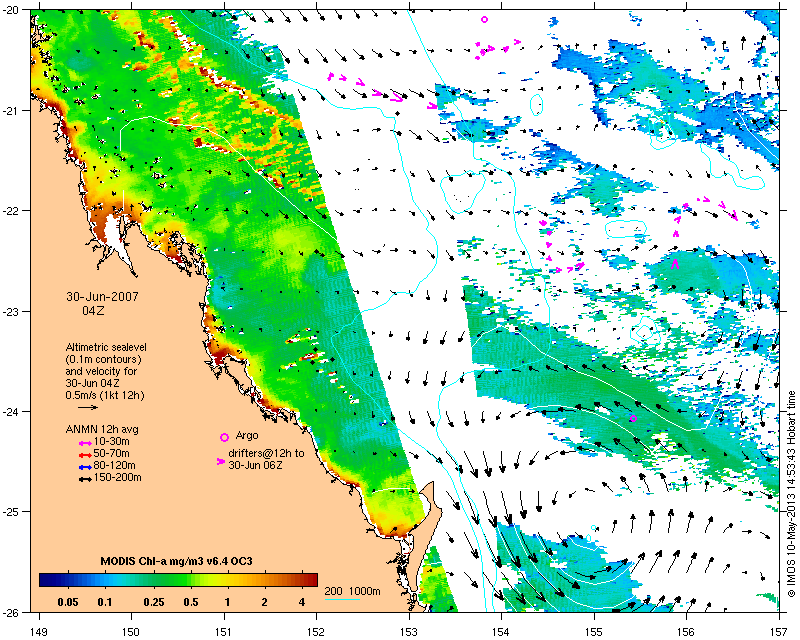
Task: Click the blue 80-120m arrow legend symbol
Action: click(85, 467)
